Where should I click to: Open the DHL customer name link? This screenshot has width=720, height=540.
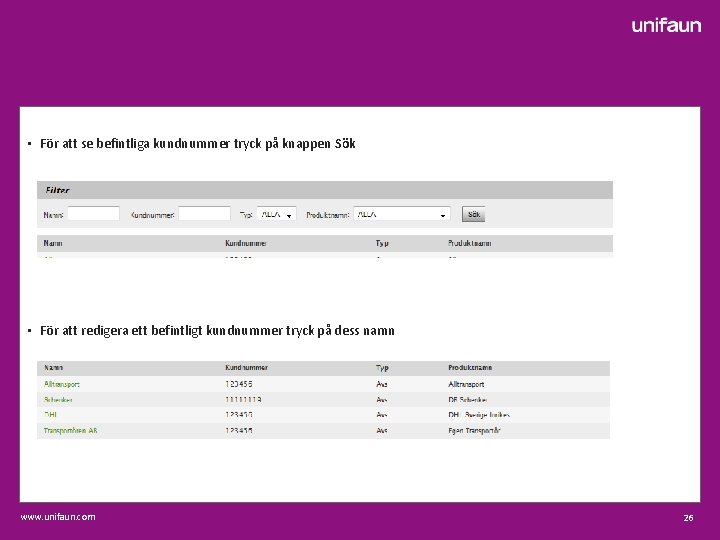pyautogui.click(x=50, y=415)
